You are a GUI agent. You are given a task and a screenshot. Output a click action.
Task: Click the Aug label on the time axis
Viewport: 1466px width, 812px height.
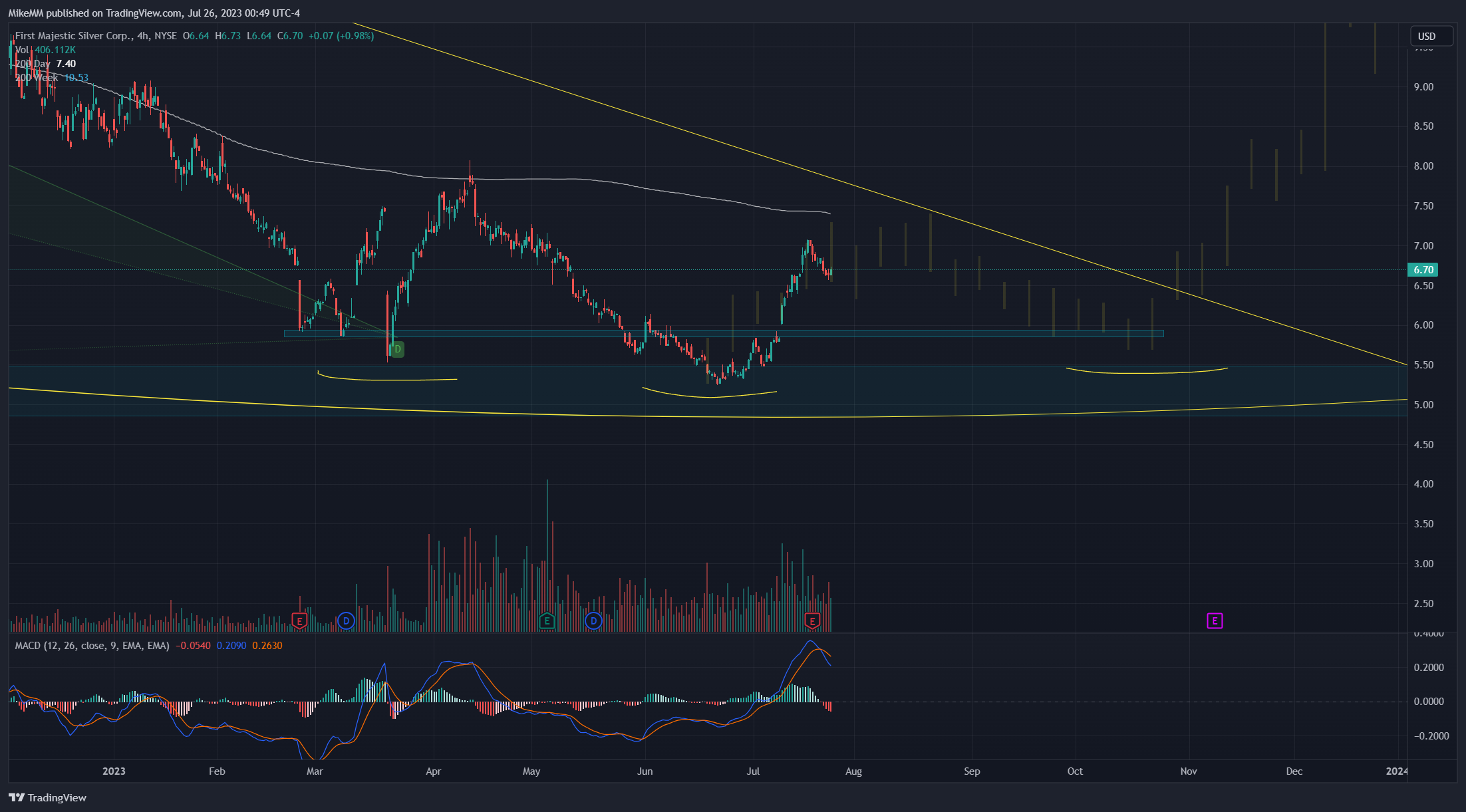tap(853, 771)
